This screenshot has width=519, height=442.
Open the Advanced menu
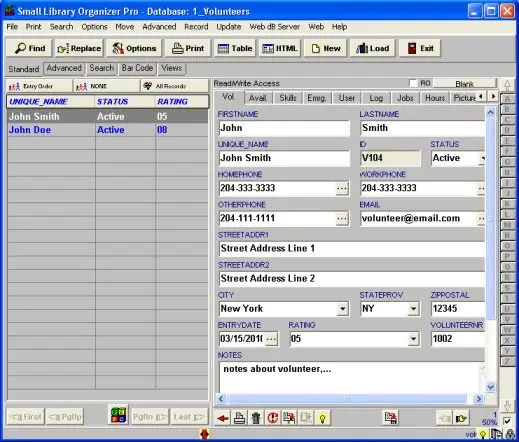point(159,27)
